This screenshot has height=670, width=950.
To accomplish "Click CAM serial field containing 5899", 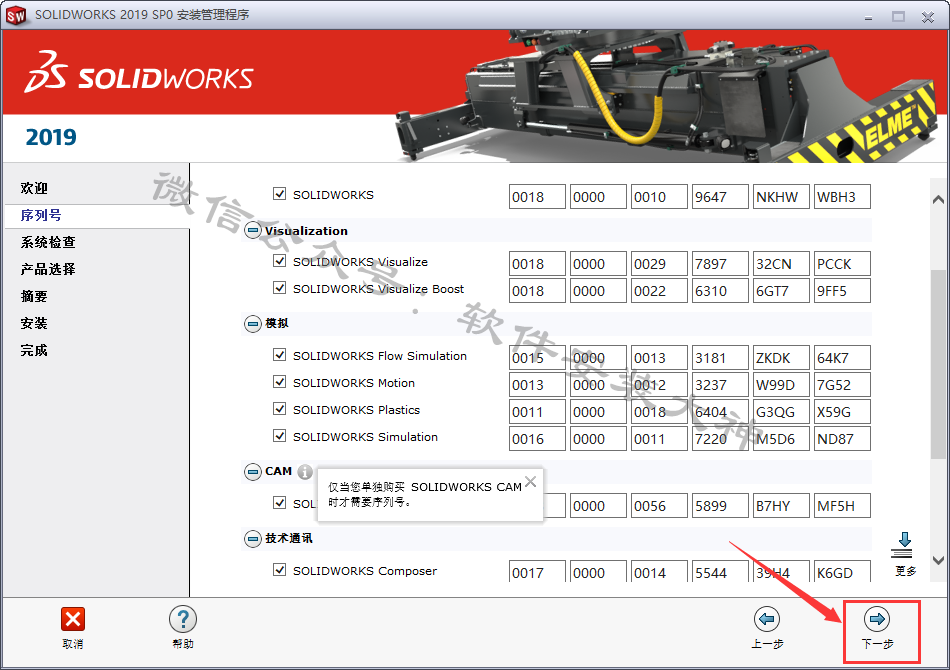I will coord(720,506).
